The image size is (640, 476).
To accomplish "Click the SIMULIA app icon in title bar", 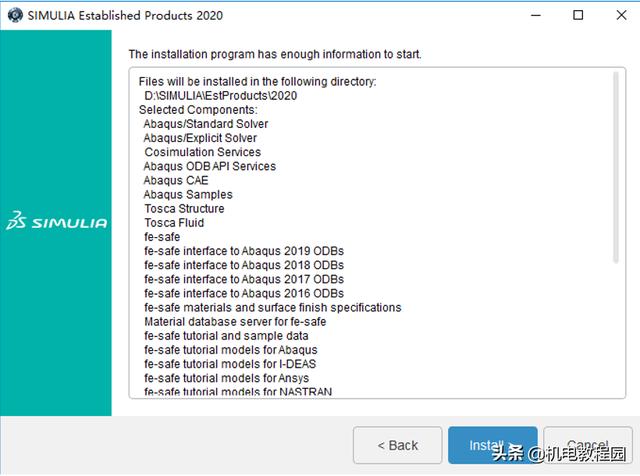I will click(15, 15).
